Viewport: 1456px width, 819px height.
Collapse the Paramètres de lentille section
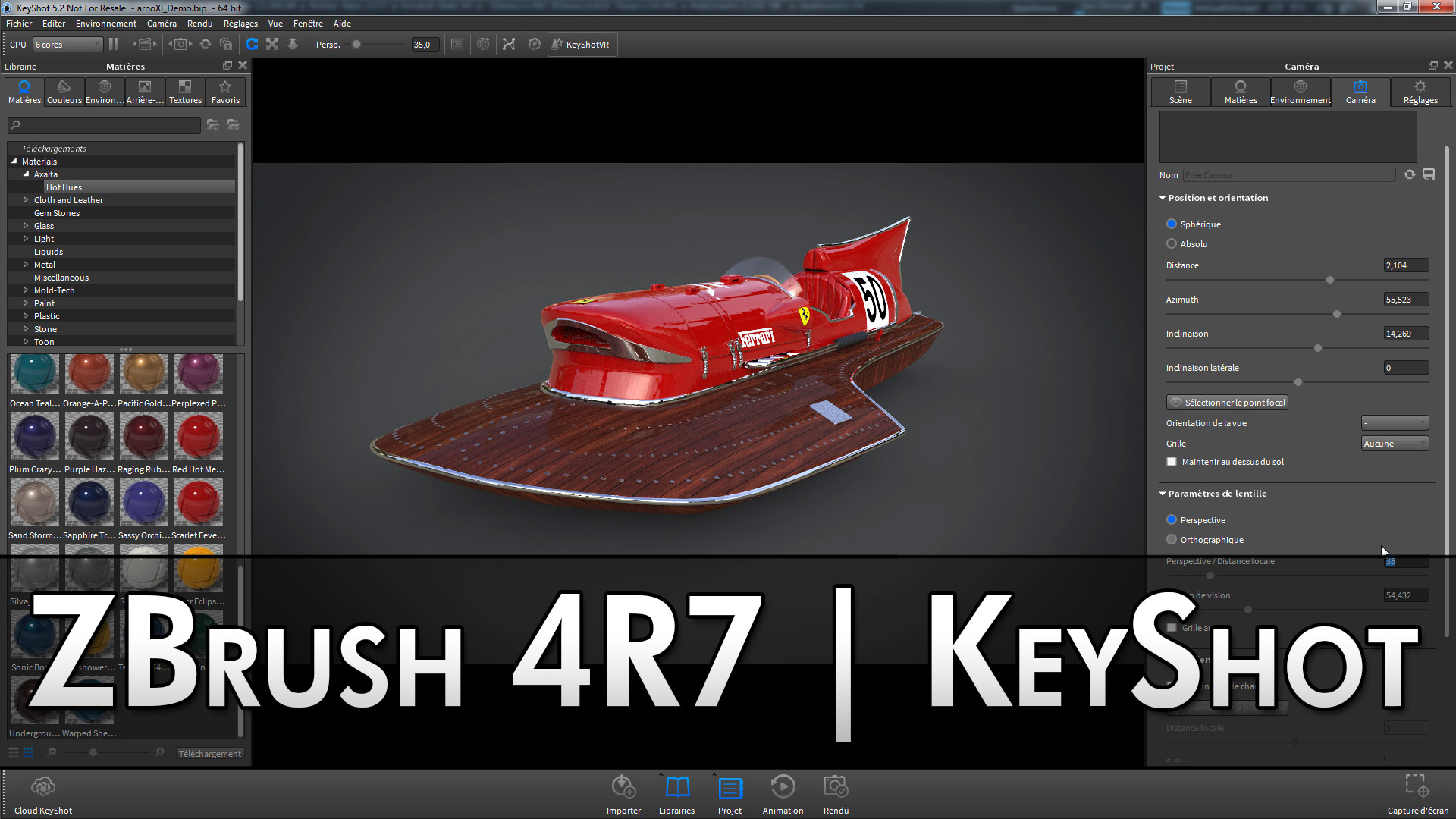[1163, 493]
